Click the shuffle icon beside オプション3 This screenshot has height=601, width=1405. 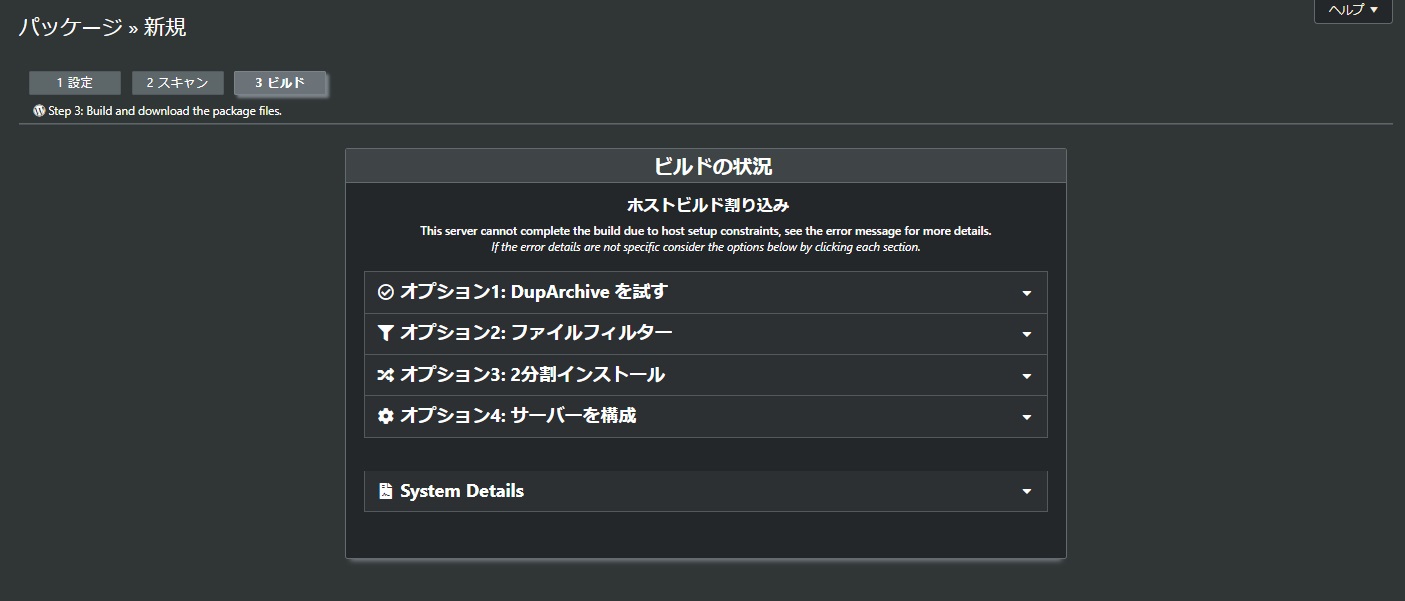[386, 375]
